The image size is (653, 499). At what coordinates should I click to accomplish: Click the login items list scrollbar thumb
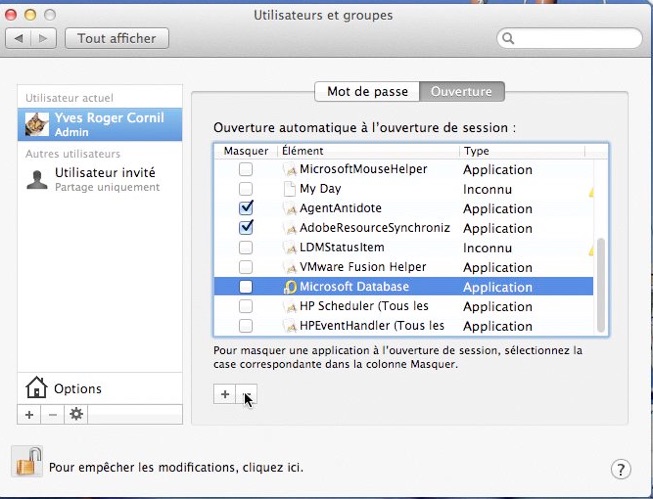(601, 285)
